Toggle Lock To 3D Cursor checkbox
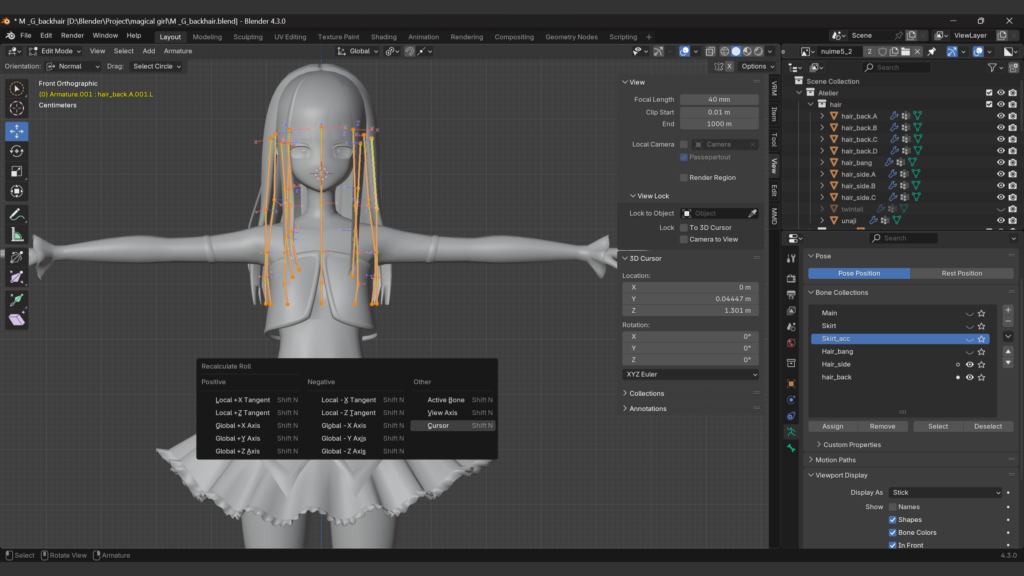 click(x=684, y=227)
